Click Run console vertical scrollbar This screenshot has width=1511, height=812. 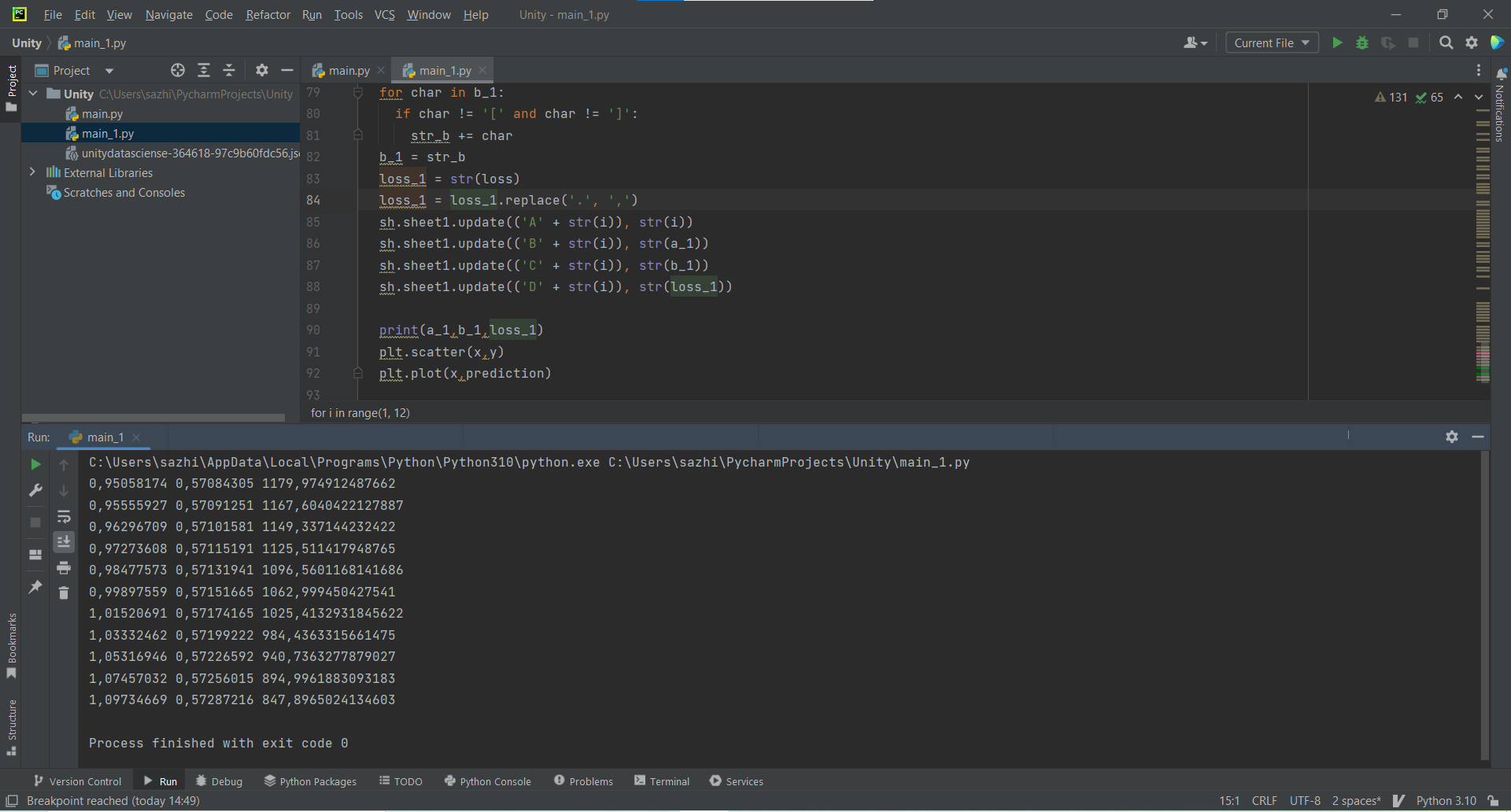click(1485, 606)
